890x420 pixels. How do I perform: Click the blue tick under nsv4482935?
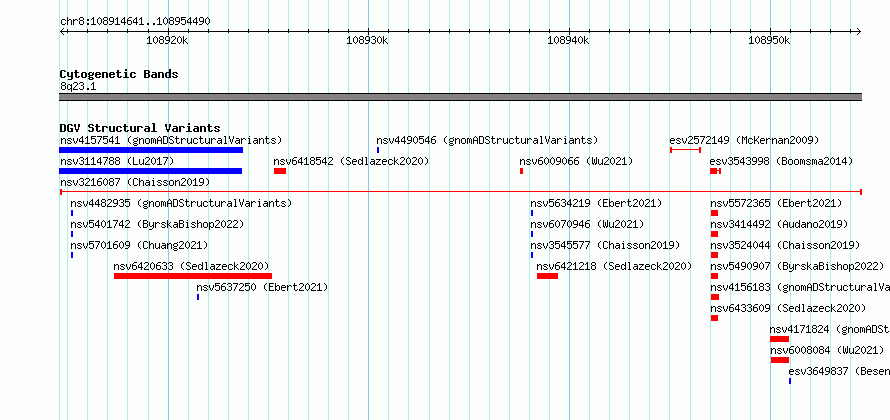tap(72, 213)
